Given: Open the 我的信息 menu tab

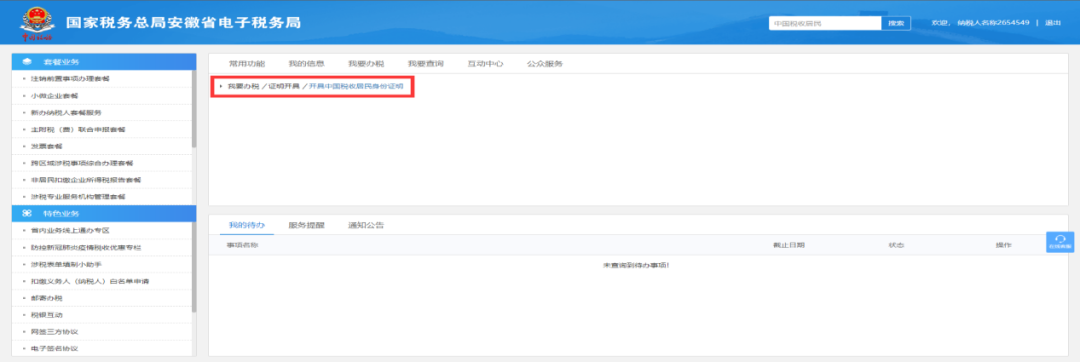Looking at the screenshot, I should pos(307,63).
